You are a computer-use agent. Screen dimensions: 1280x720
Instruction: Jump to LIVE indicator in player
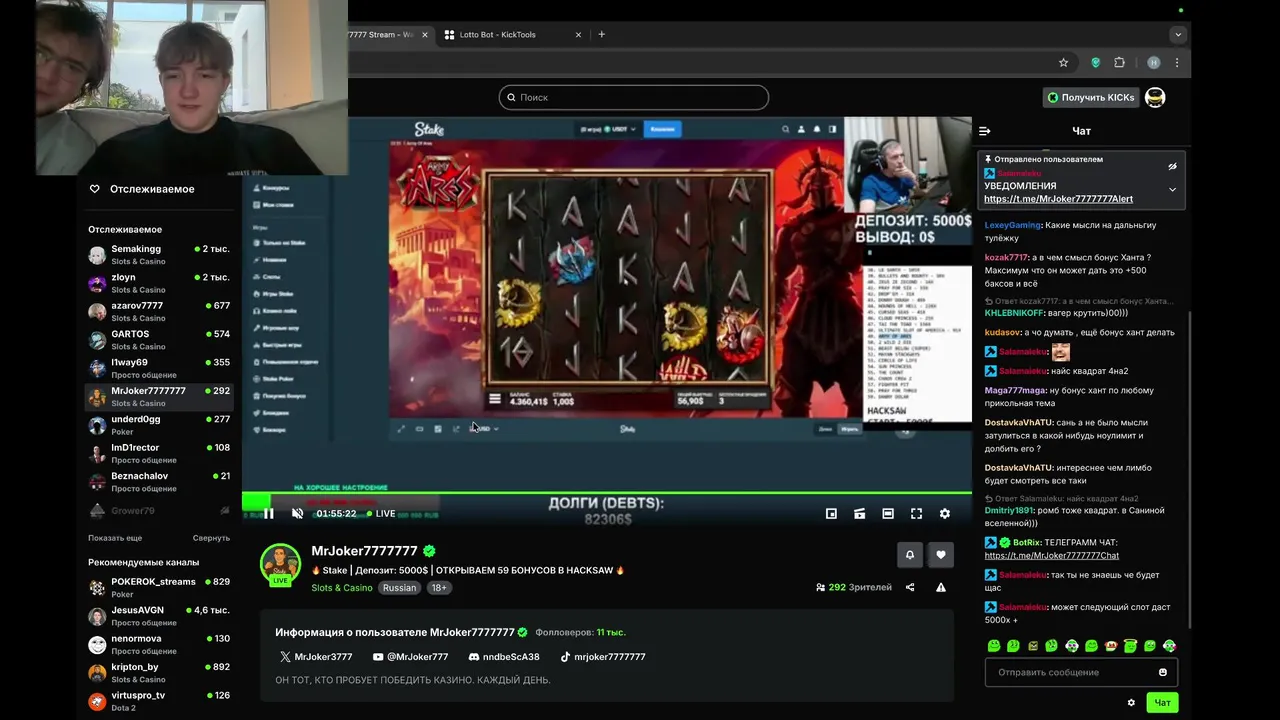pos(380,513)
